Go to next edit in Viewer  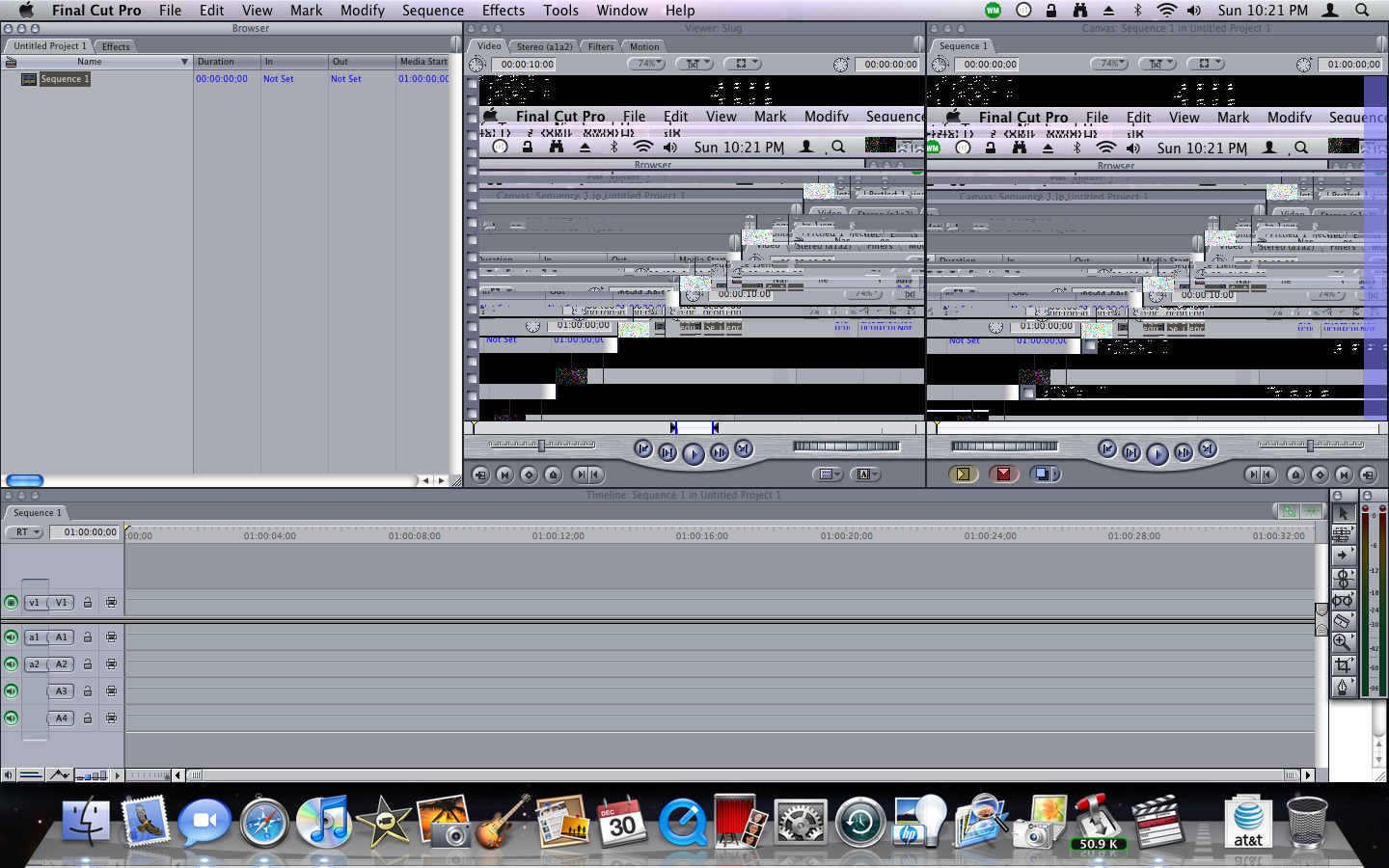(x=744, y=448)
